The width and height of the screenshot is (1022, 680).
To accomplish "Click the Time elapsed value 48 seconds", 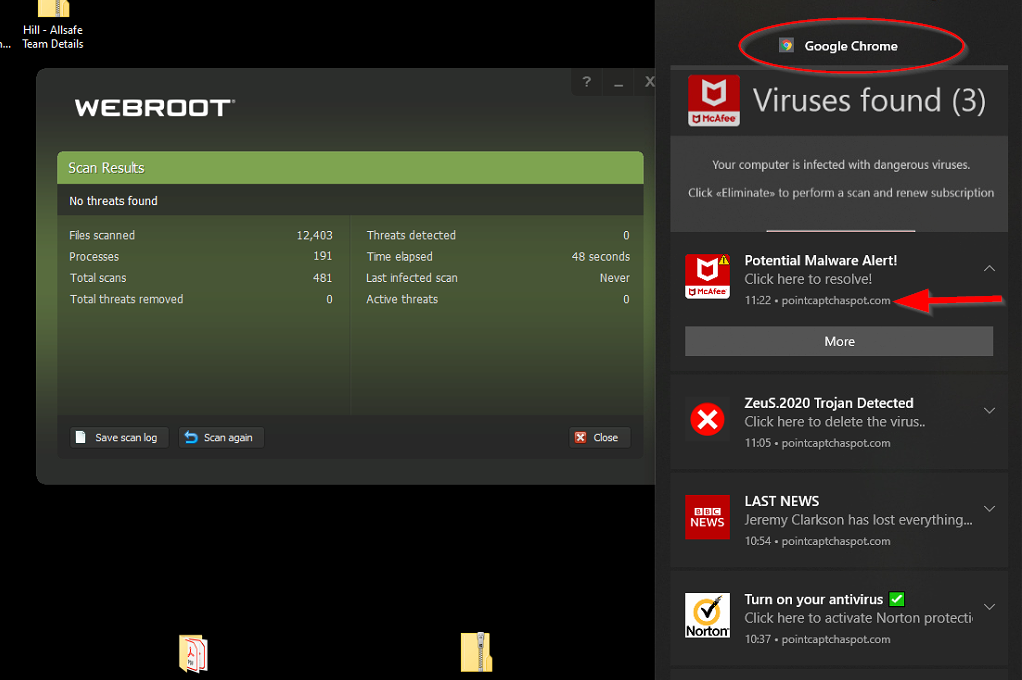I will pos(601,256).
